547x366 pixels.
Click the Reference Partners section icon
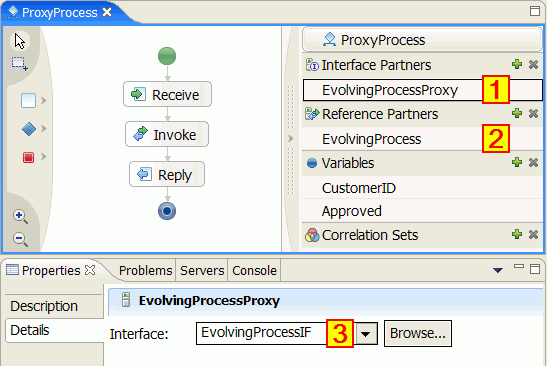pyautogui.click(x=312, y=114)
